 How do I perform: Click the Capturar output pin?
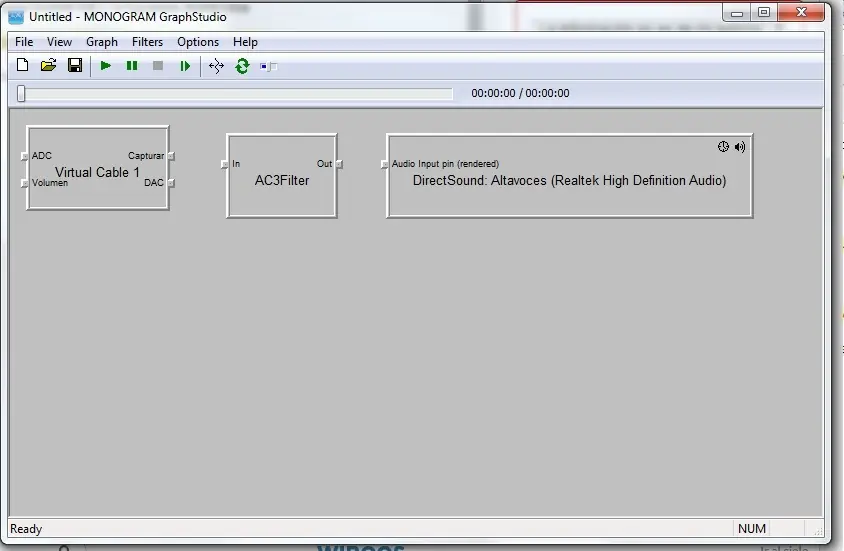point(171,156)
